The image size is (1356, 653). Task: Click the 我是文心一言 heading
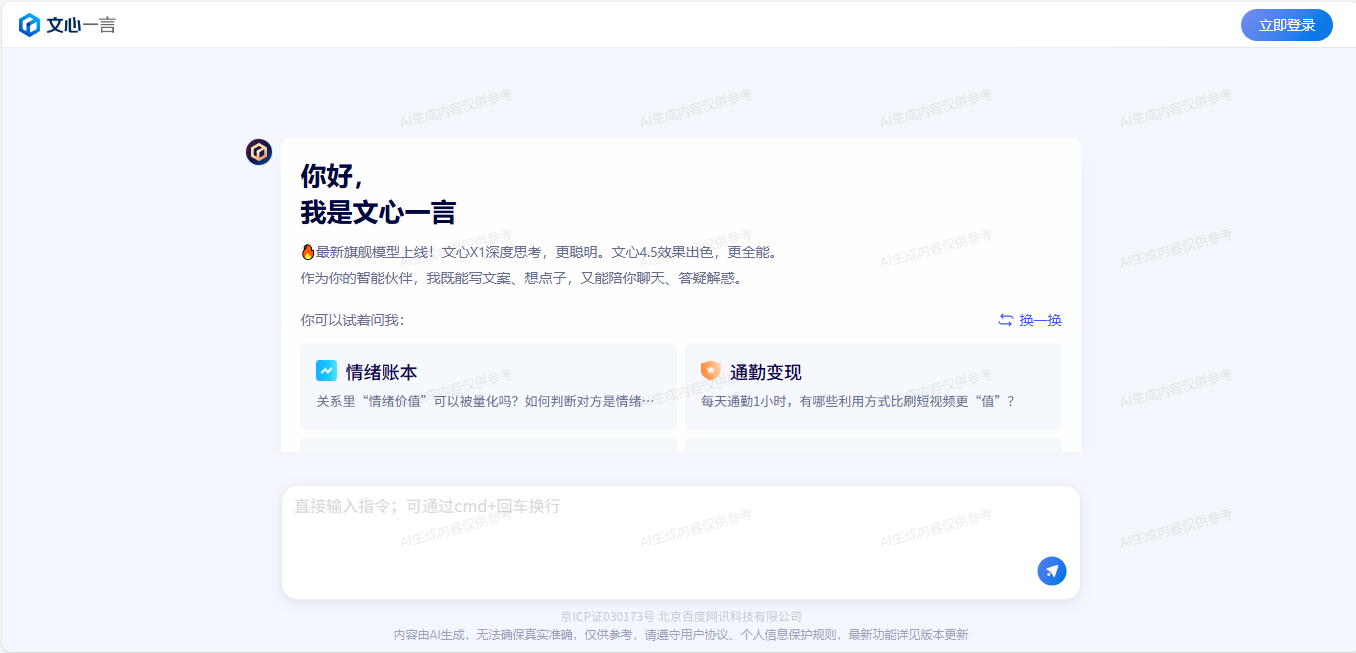point(378,212)
